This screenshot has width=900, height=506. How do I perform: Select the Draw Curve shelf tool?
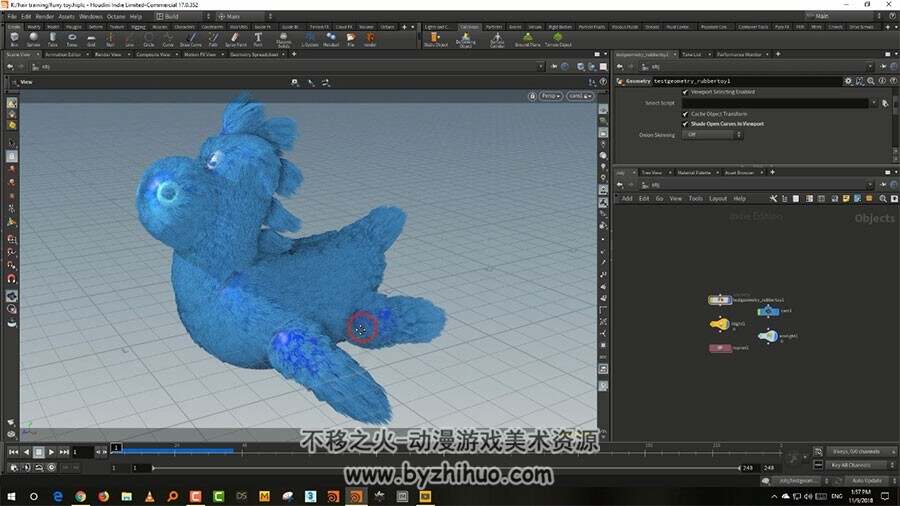click(x=191, y=39)
